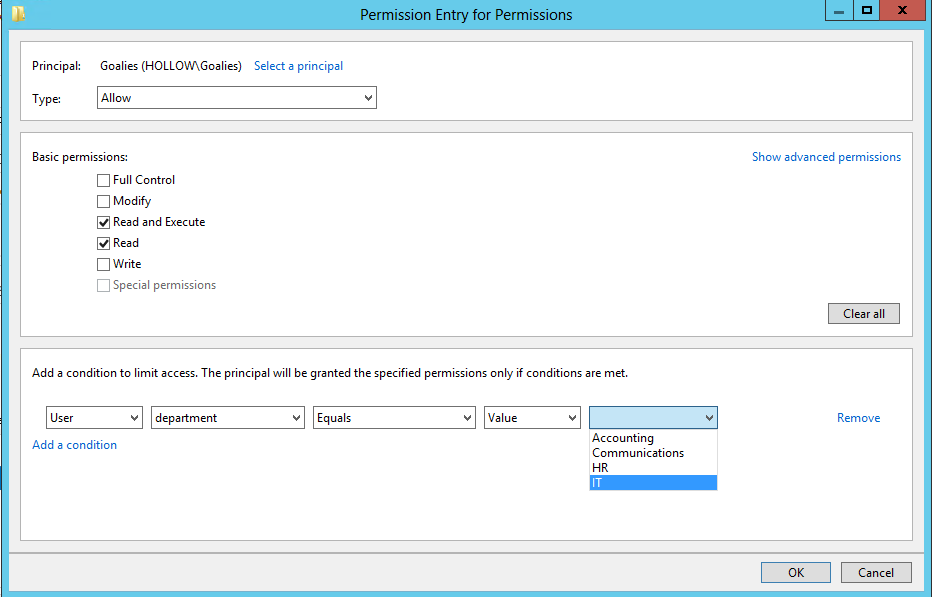The image size is (932, 597).
Task: Click Select a principal link
Action: coord(298,66)
